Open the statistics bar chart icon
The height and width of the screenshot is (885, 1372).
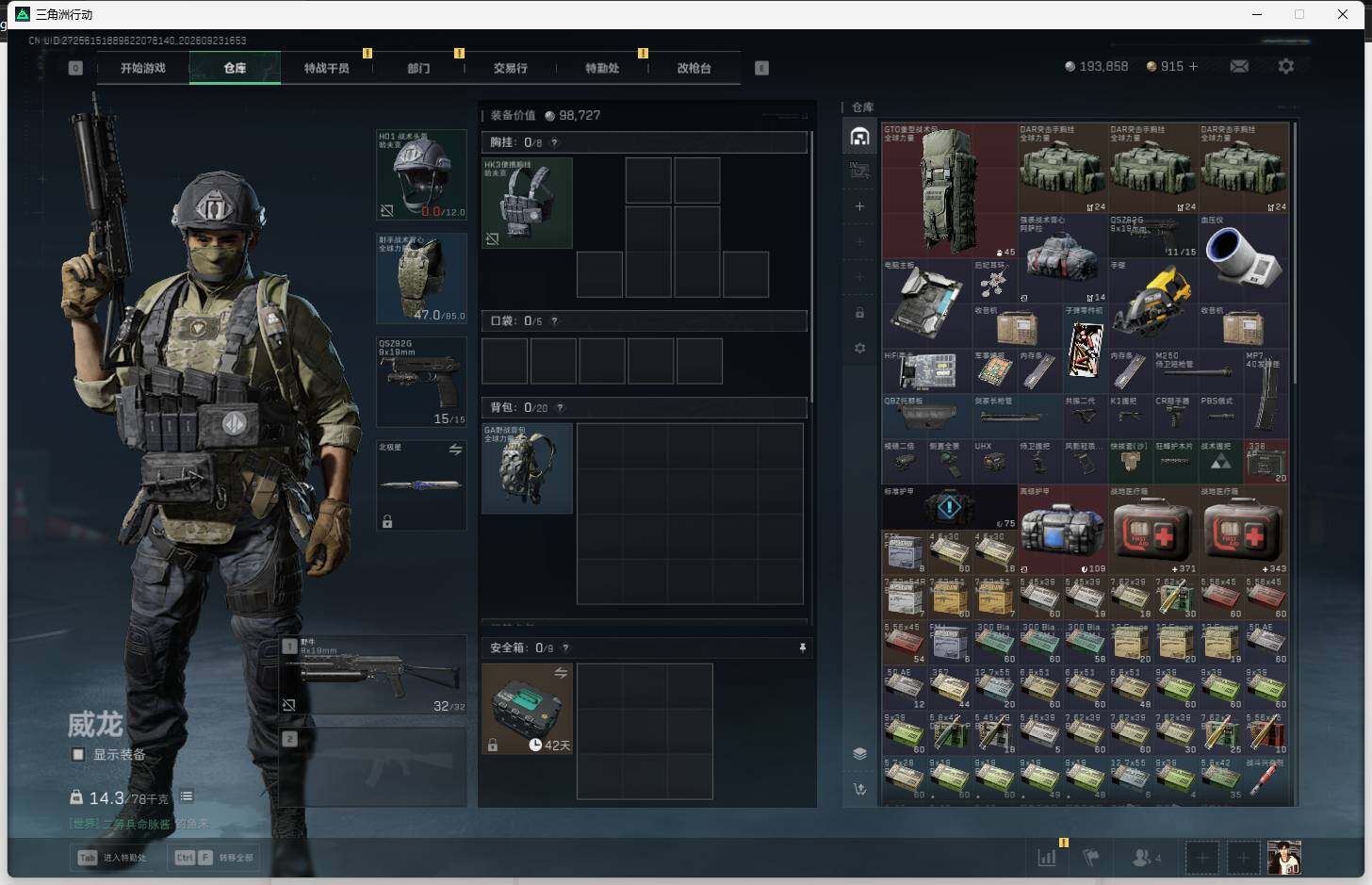point(1047,858)
